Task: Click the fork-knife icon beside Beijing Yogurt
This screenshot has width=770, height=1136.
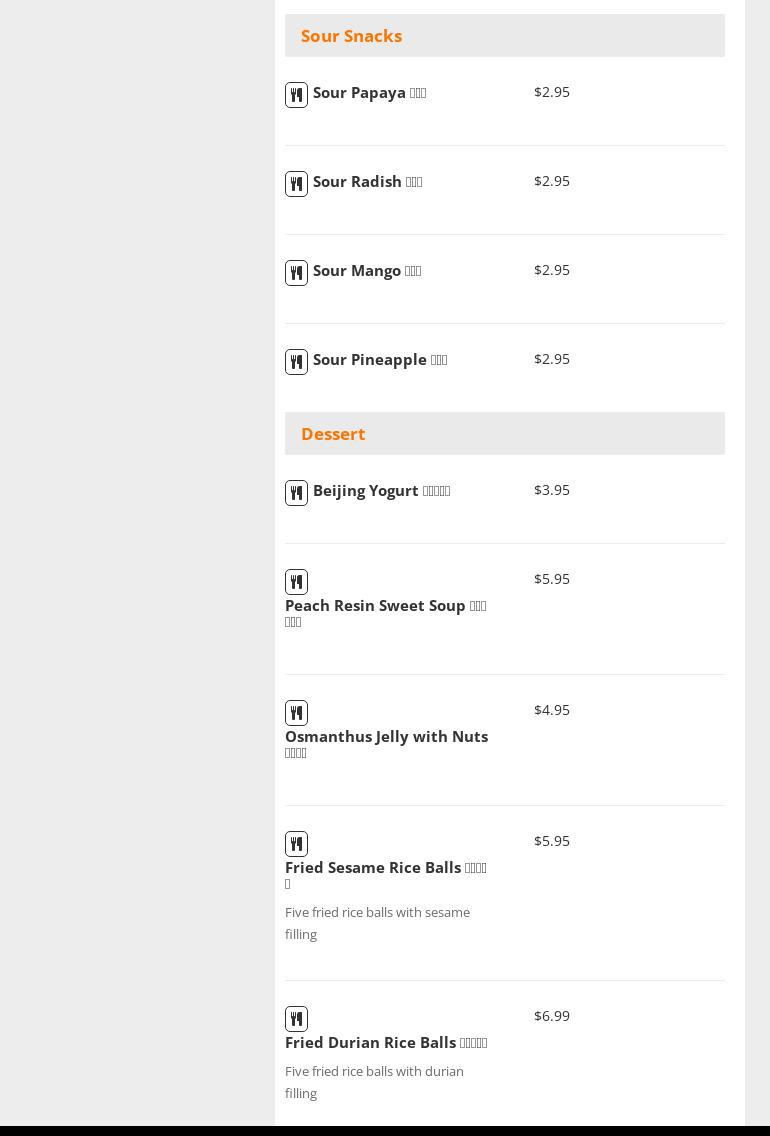Action: (296, 493)
